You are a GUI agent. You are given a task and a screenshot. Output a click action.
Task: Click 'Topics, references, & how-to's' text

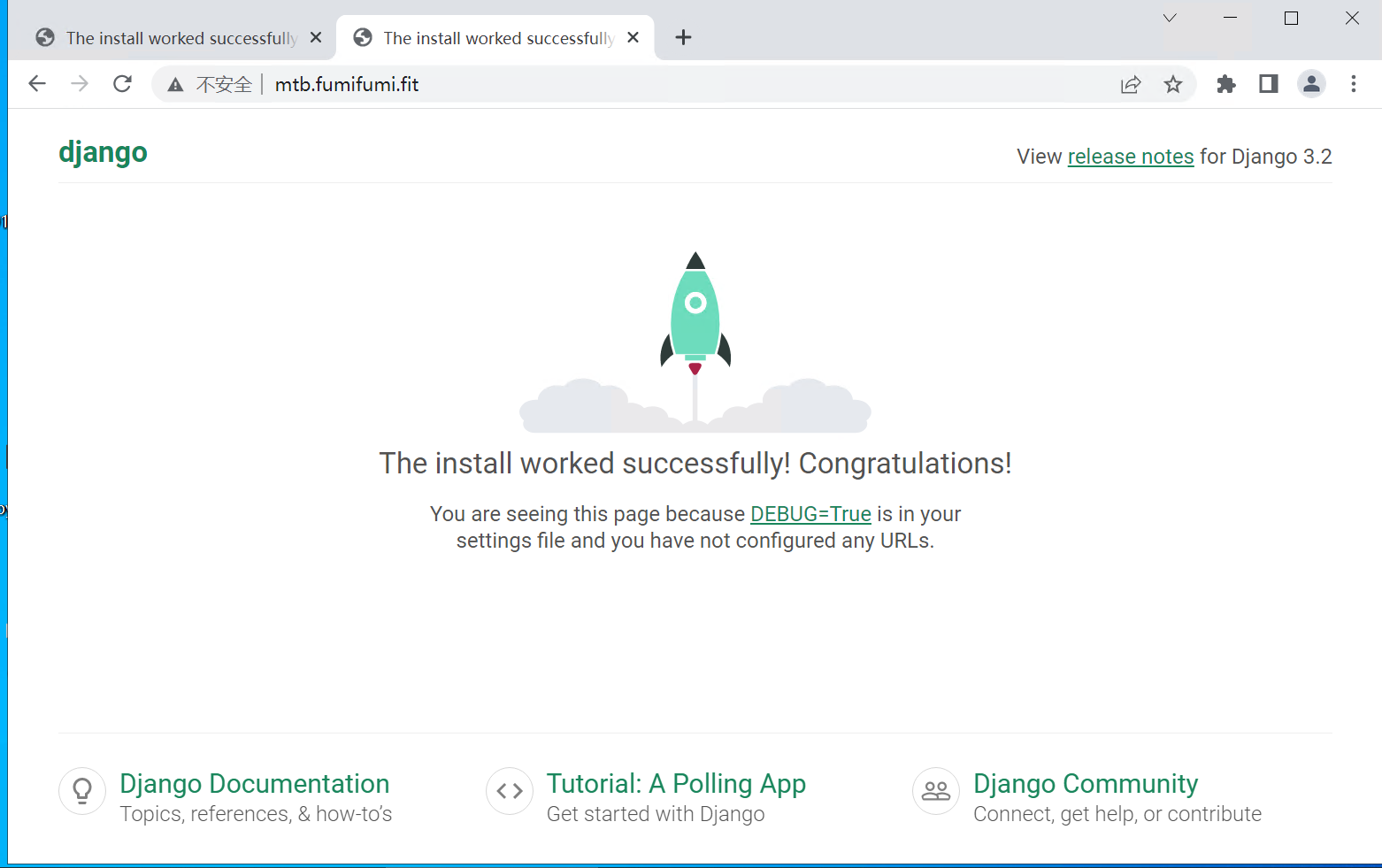click(x=256, y=814)
